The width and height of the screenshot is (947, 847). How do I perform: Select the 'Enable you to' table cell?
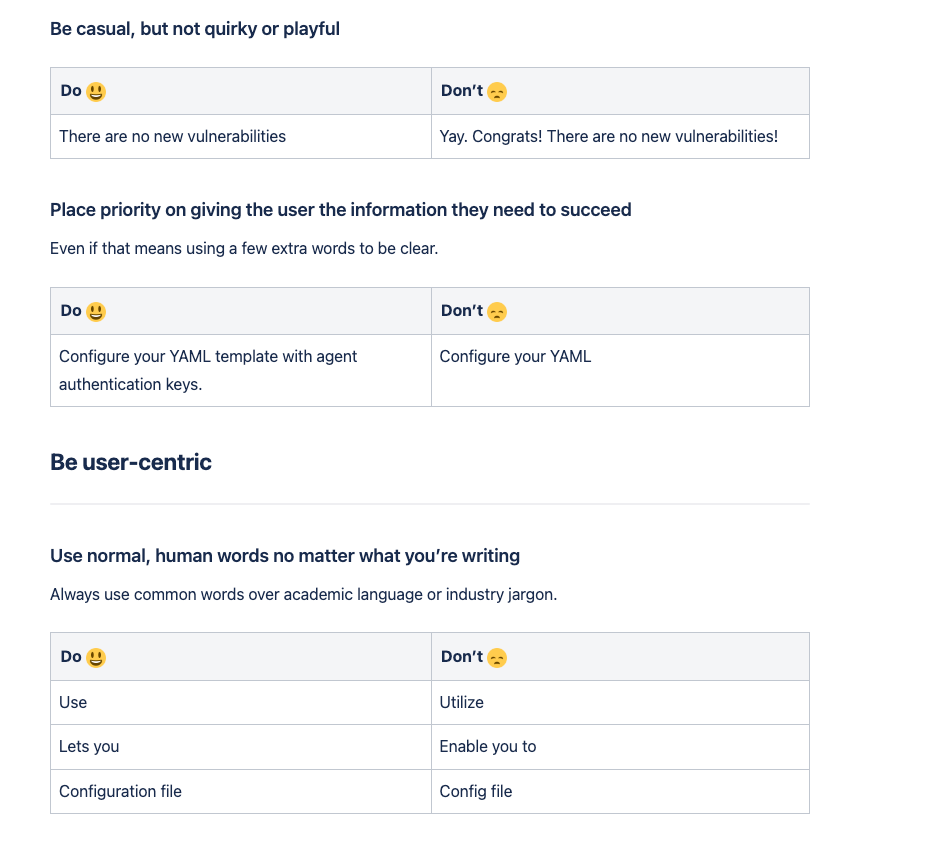pyautogui.click(x=620, y=747)
